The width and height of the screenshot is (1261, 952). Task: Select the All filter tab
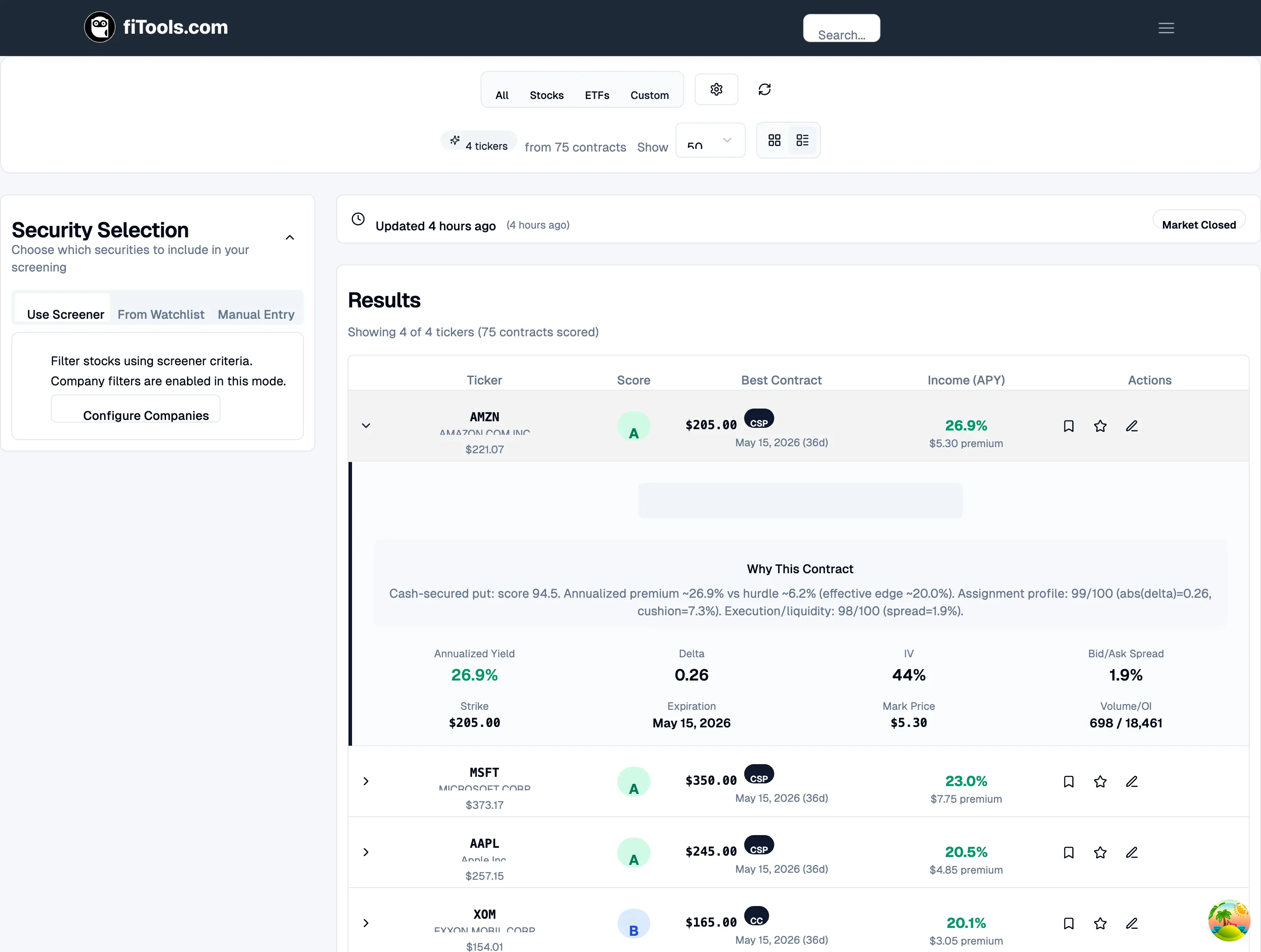[502, 95]
